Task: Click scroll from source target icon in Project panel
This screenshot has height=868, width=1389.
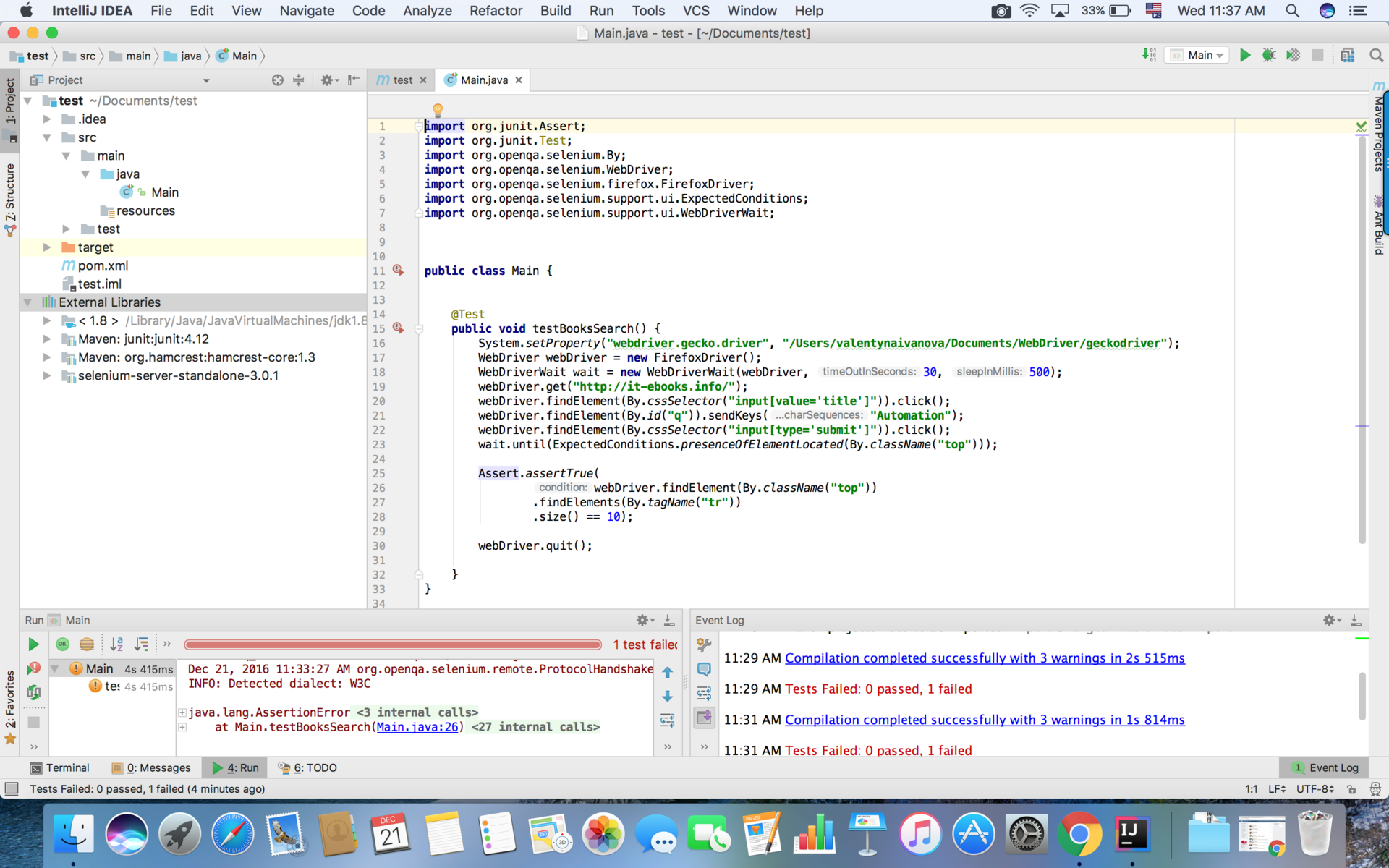Action: click(277, 80)
